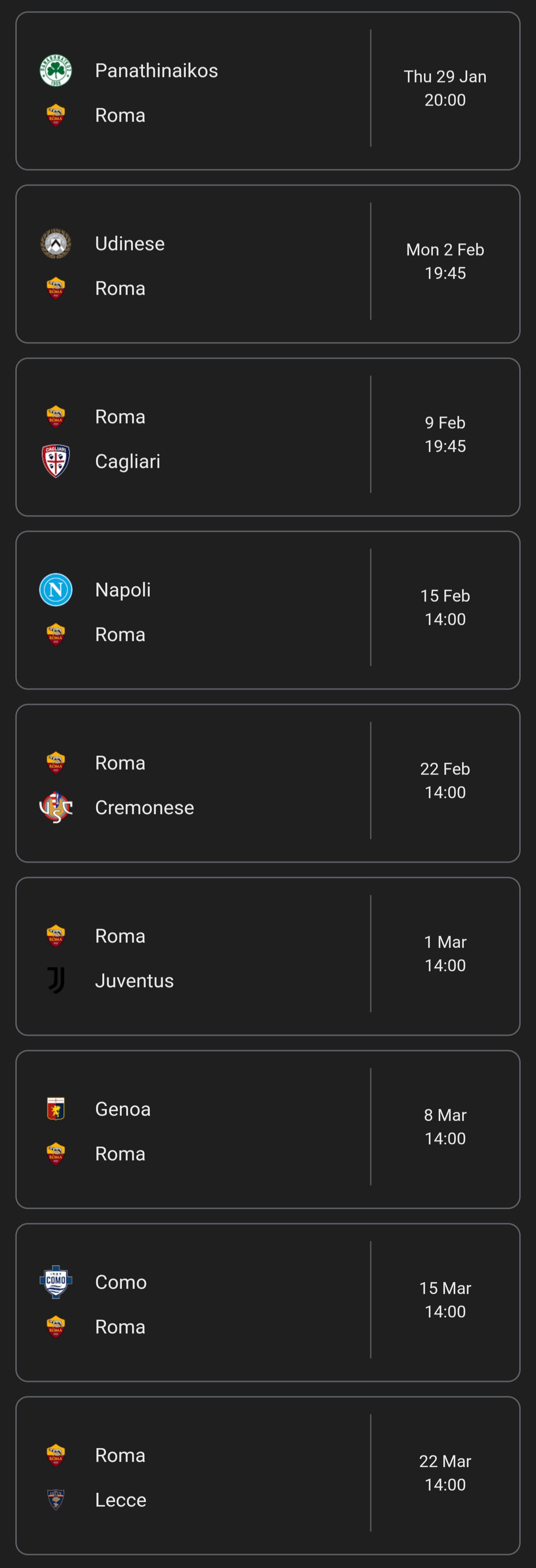Click the Cremonese club crest
Screen dimensions: 536x1568
(x=55, y=807)
